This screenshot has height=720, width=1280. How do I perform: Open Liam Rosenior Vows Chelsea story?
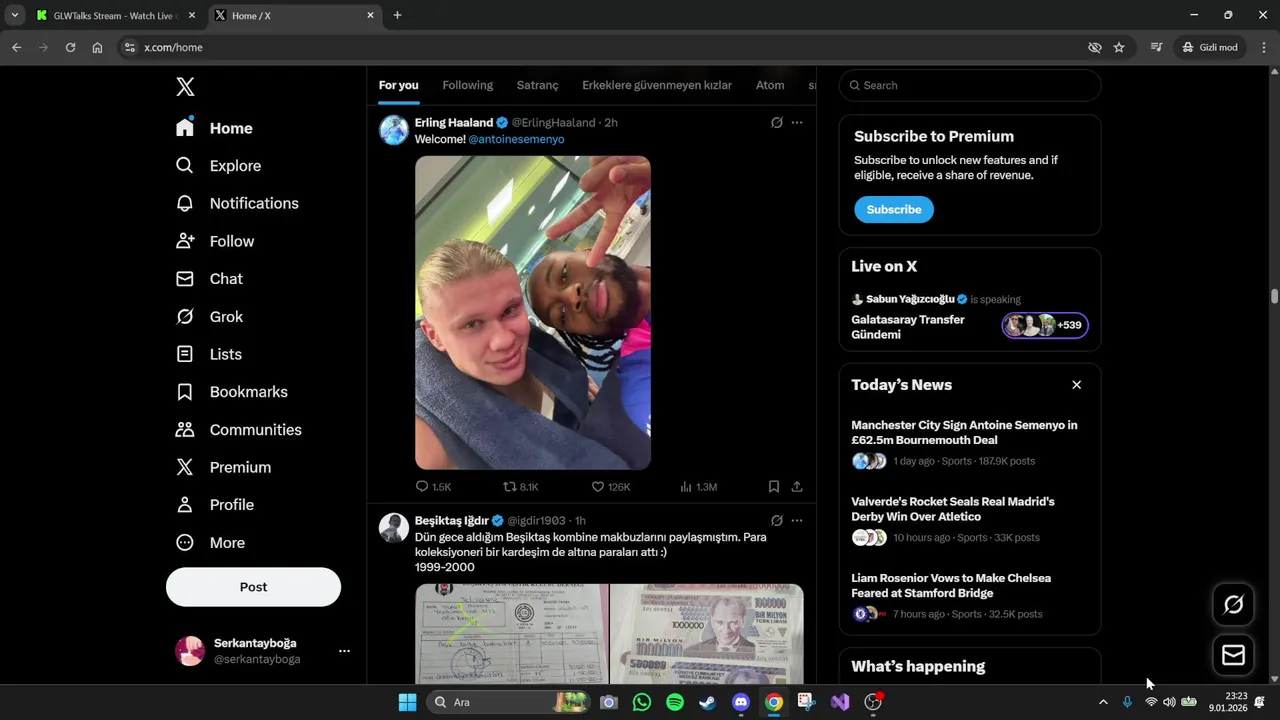970,596
